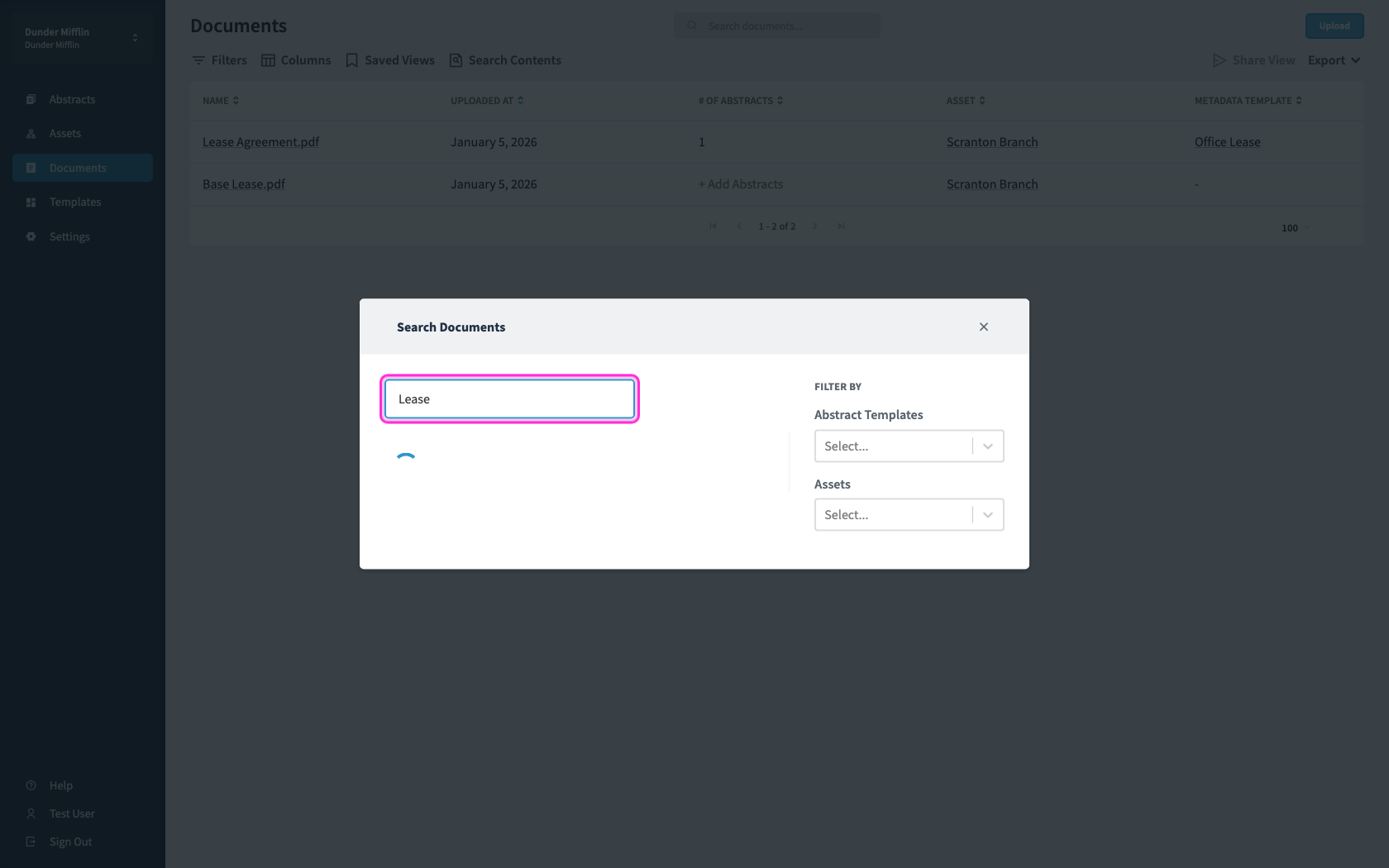
Task: Open the Filters toolbar icon
Action: pyautogui.click(x=198, y=60)
